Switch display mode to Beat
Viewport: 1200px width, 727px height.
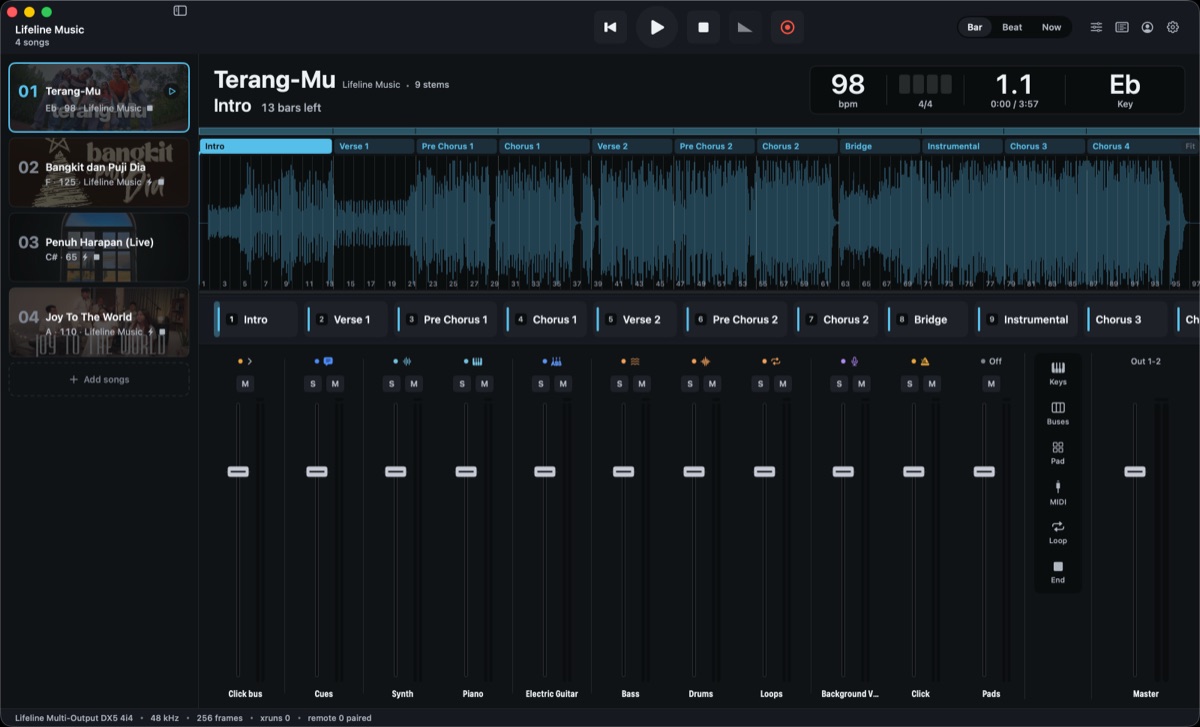click(x=1012, y=27)
